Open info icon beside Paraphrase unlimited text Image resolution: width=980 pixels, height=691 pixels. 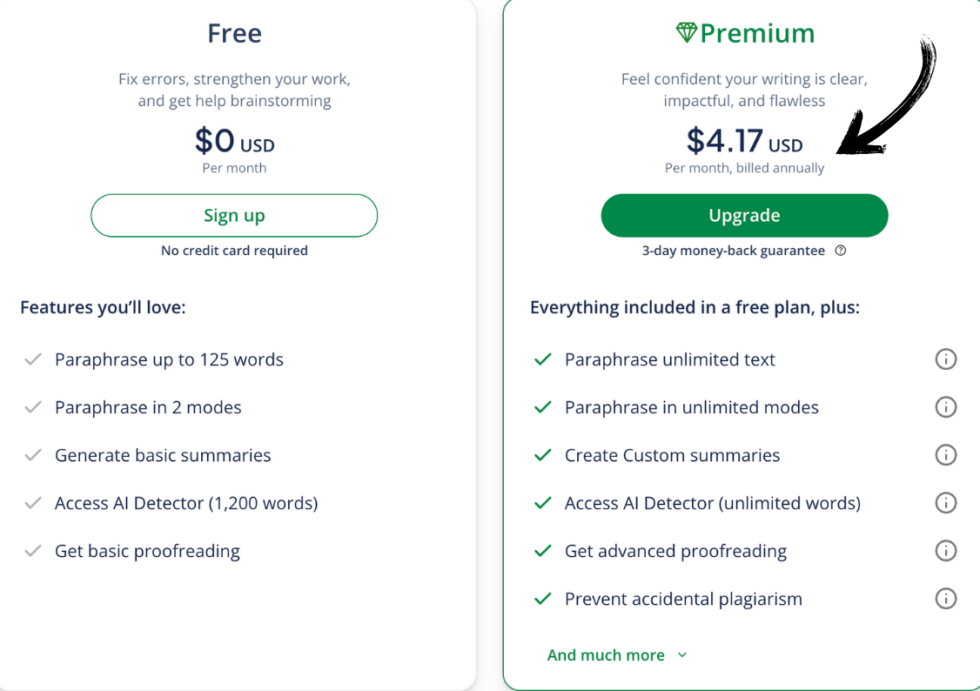point(945,359)
